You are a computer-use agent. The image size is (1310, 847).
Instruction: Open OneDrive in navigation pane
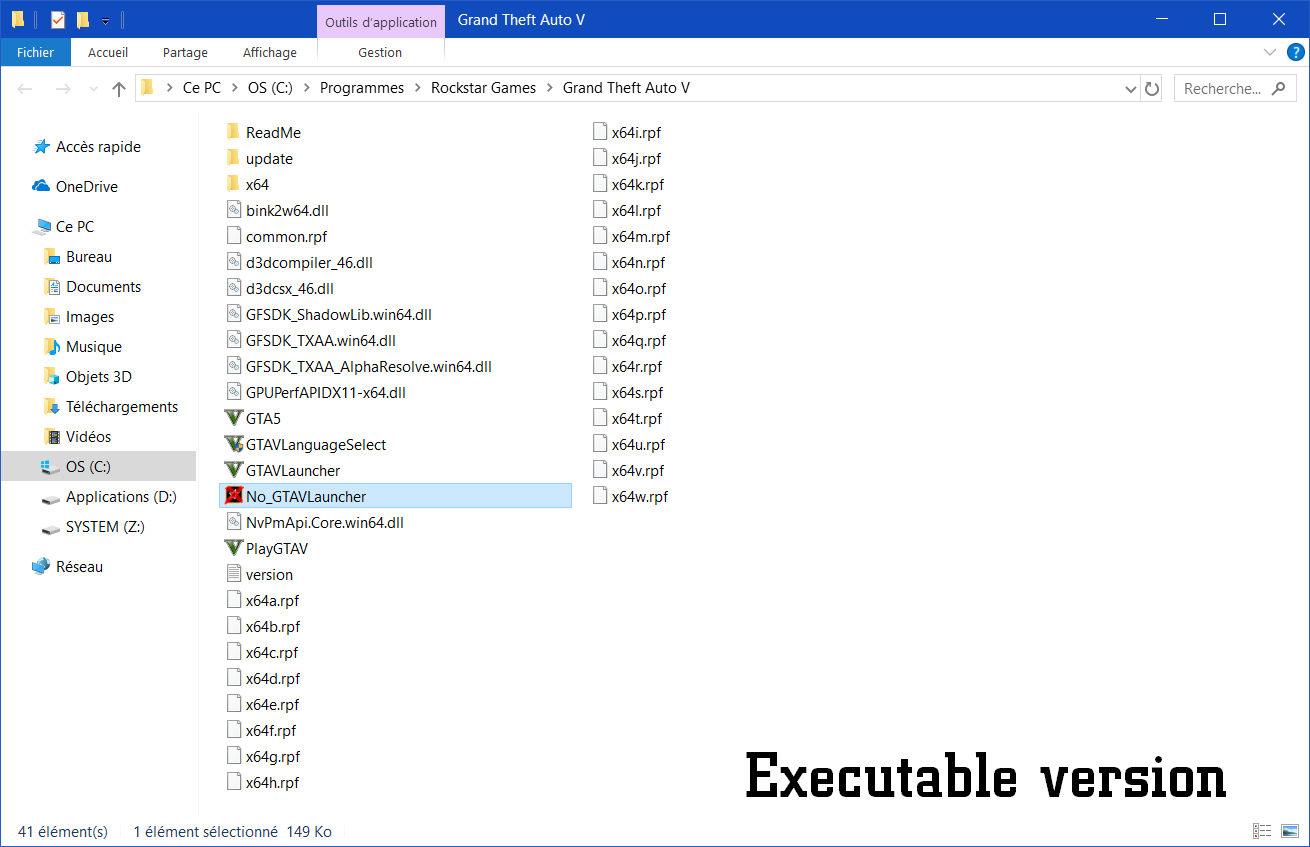[75, 186]
